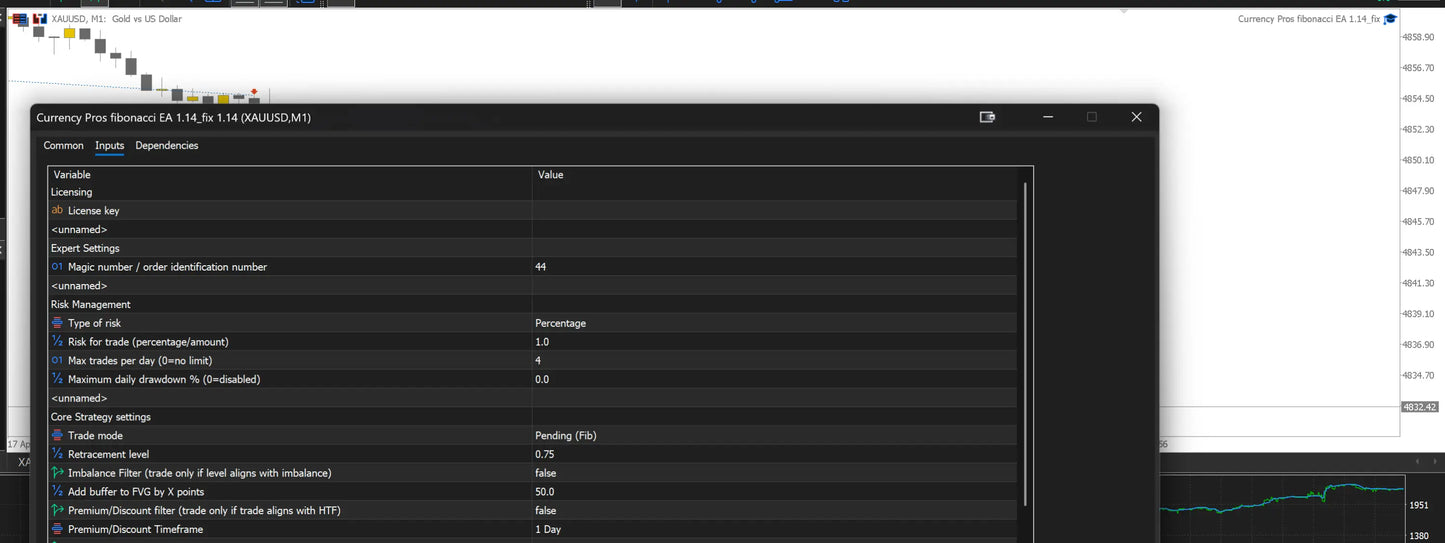Edit the Maximum daily drawdown value 0.0
The height and width of the screenshot is (543, 1445).
774,379
